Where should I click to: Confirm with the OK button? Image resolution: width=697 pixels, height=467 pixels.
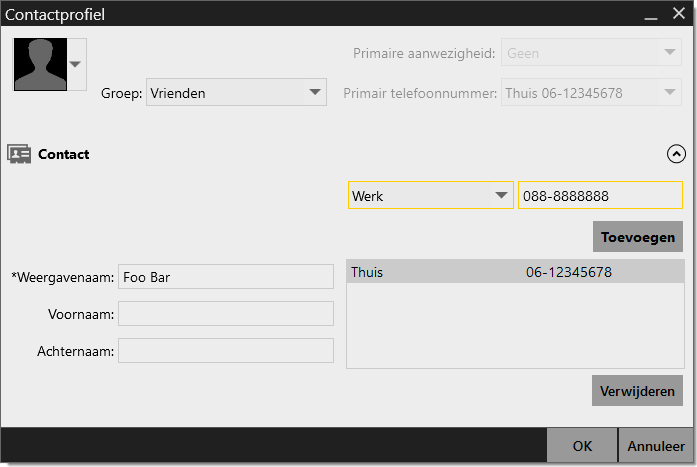coord(582,446)
